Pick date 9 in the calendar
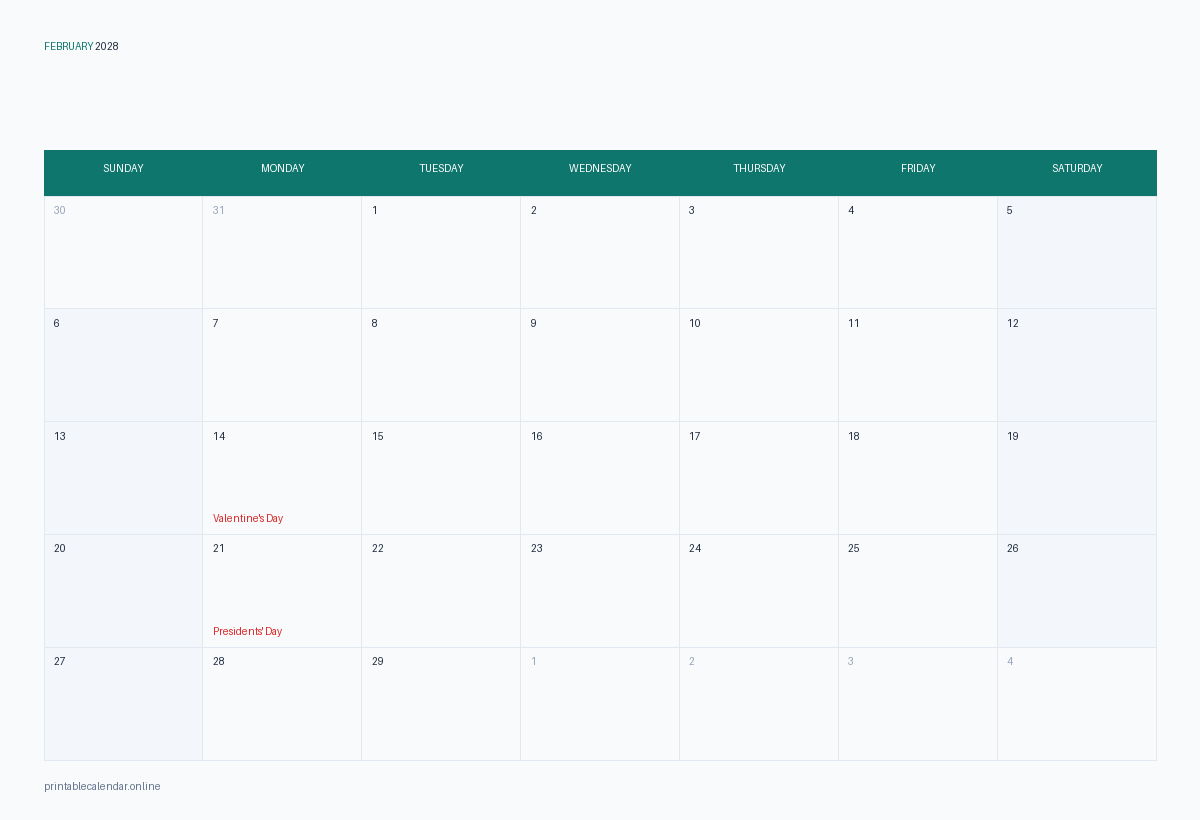 [x=600, y=365]
